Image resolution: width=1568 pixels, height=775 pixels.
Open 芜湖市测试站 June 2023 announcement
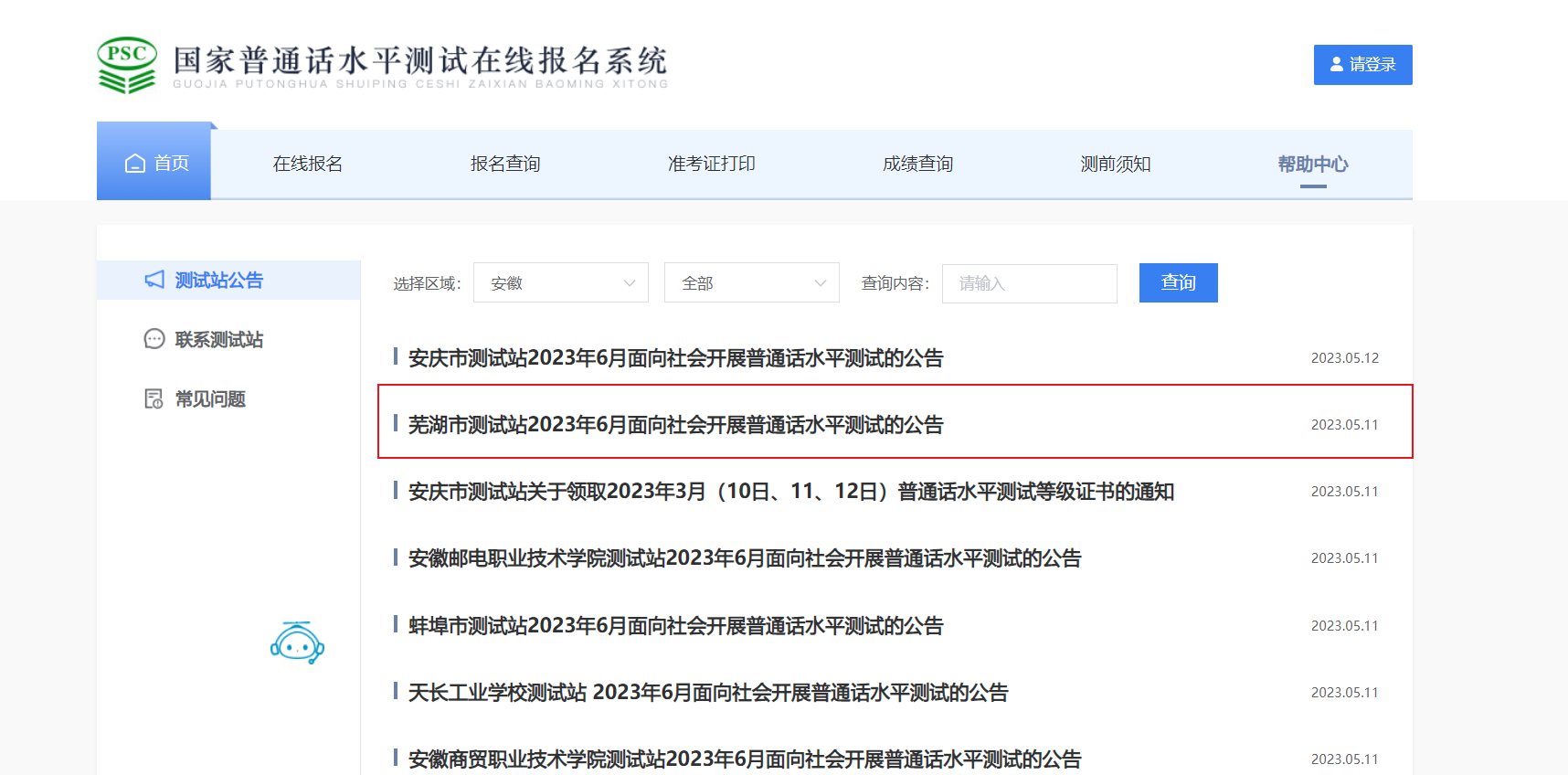point(675,425)
